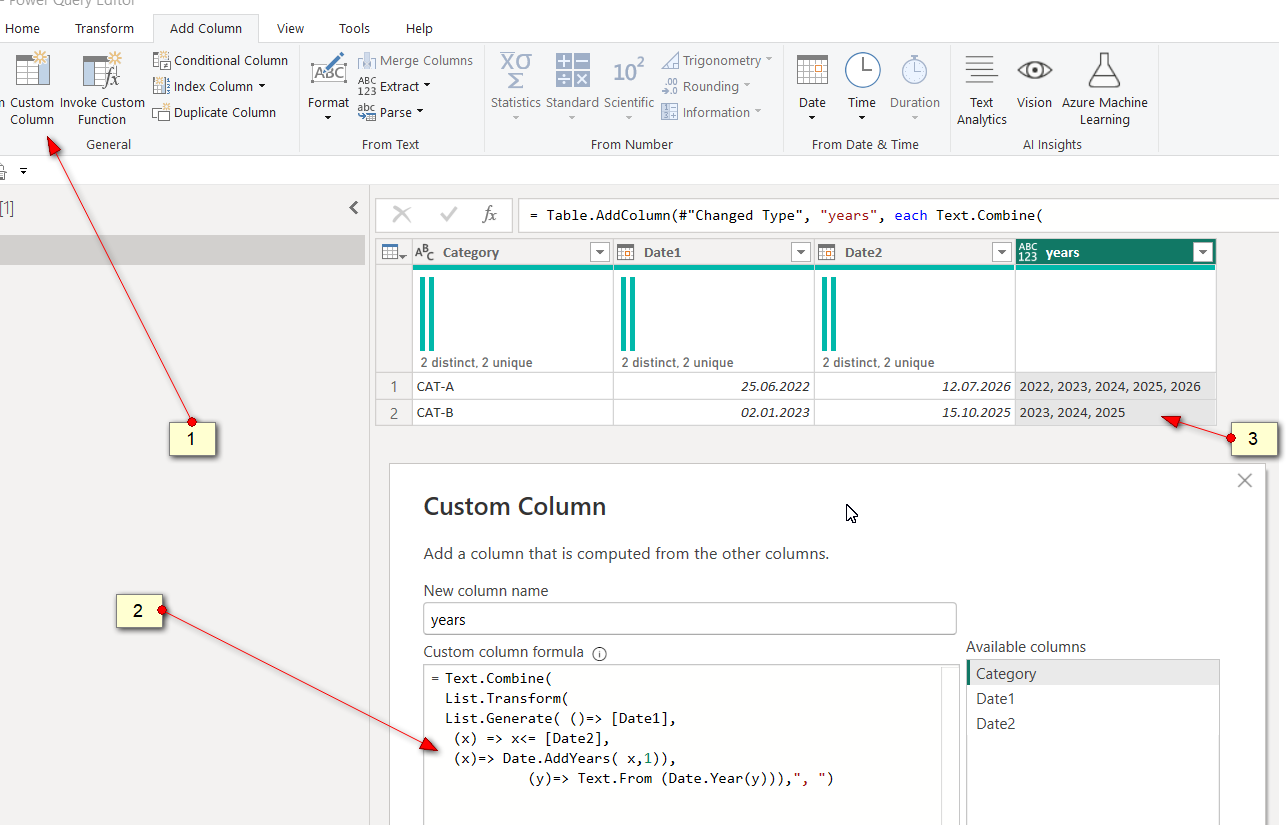Screen dimensions: 1288x825
Task: Open the Rounding dropdown
Action: coord(705,86)
